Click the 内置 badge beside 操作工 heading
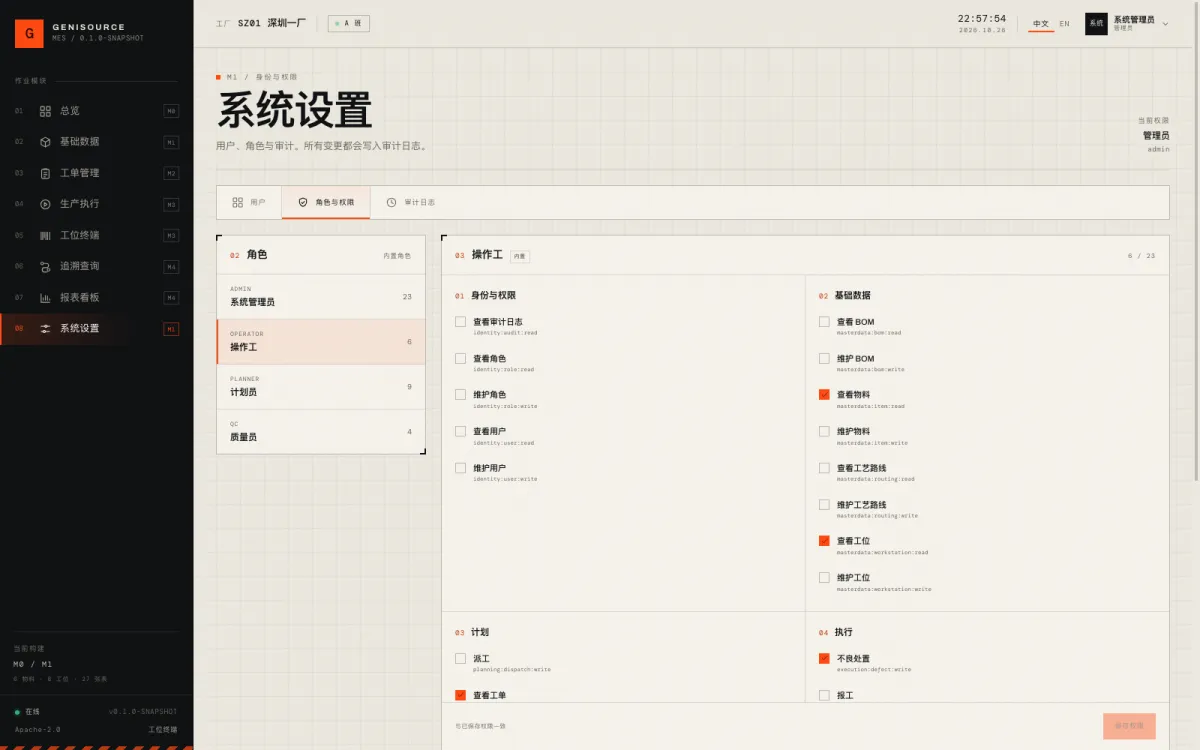 pyautogui.click(x=520, y=256)
